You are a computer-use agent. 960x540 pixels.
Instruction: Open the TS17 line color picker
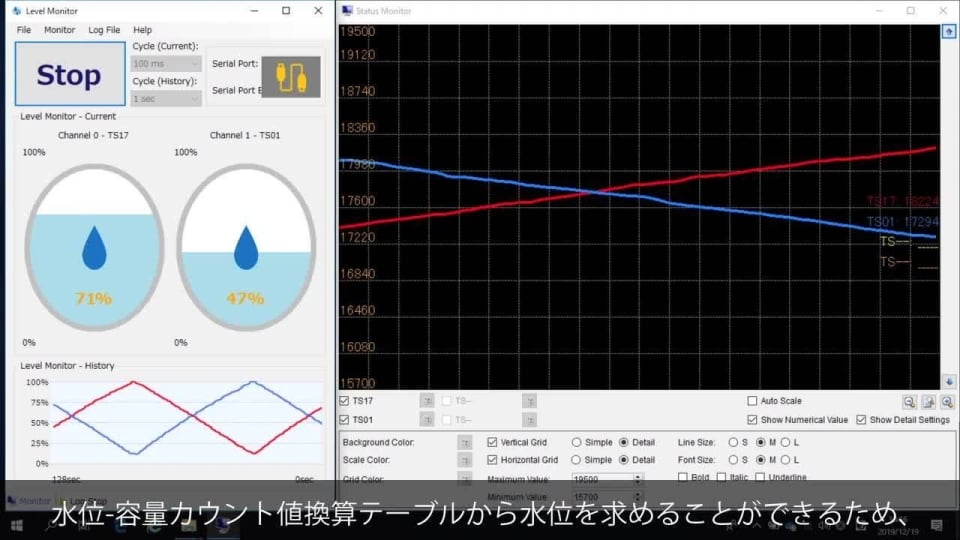[427, 401]
